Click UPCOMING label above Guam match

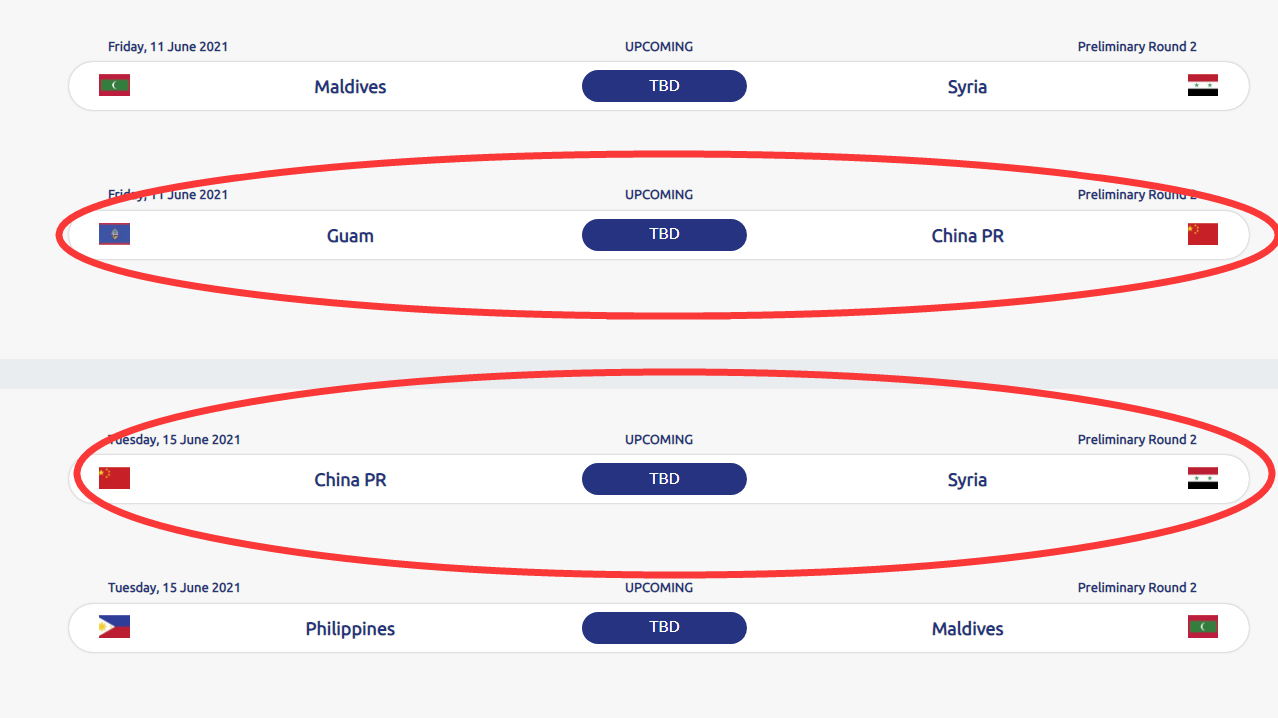pyautogui.click(x=659, y=195)
